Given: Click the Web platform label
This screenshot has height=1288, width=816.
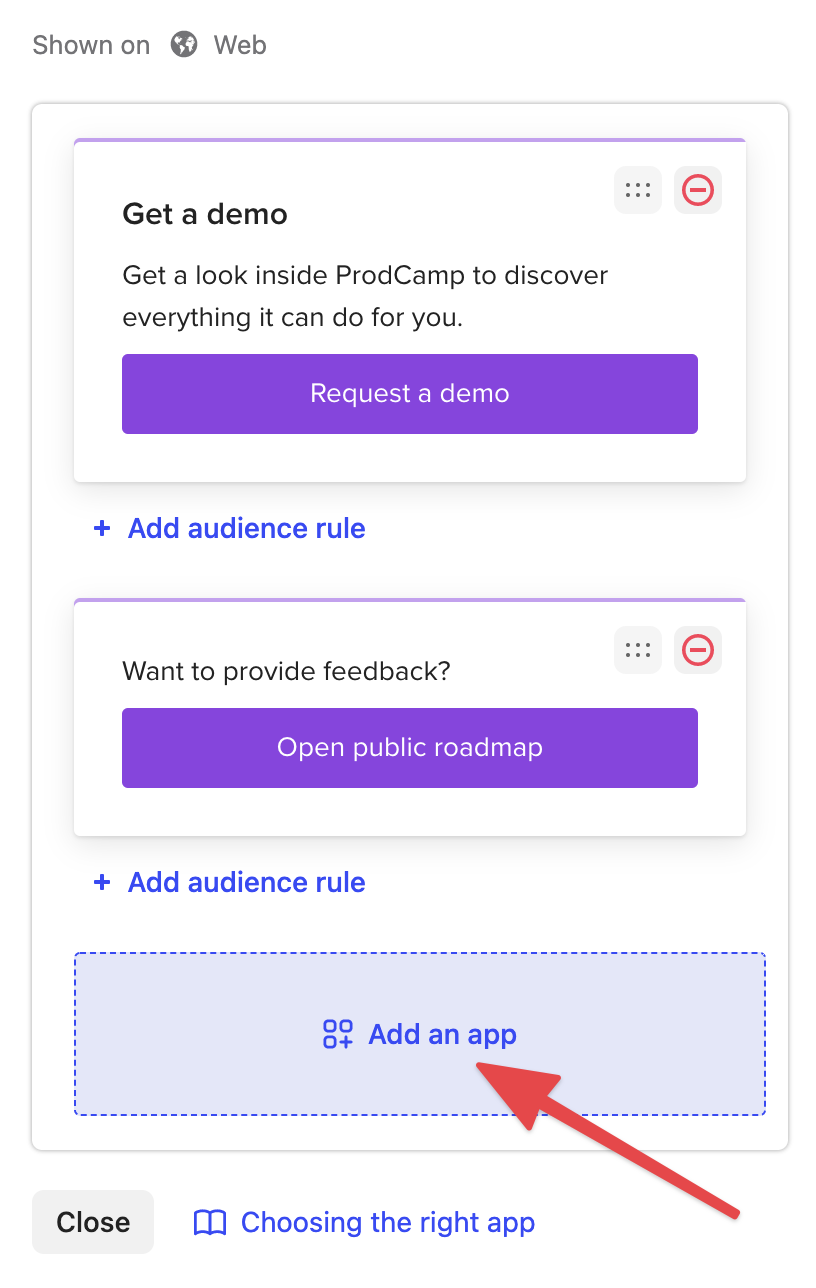Looking at the screenshot, I should [240, 45].
